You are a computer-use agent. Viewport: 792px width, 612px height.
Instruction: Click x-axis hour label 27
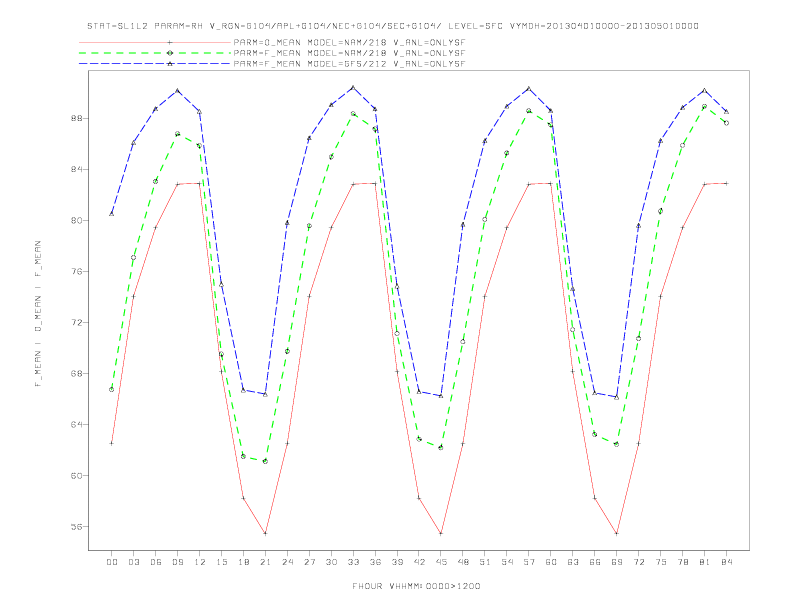click(309, 562)
